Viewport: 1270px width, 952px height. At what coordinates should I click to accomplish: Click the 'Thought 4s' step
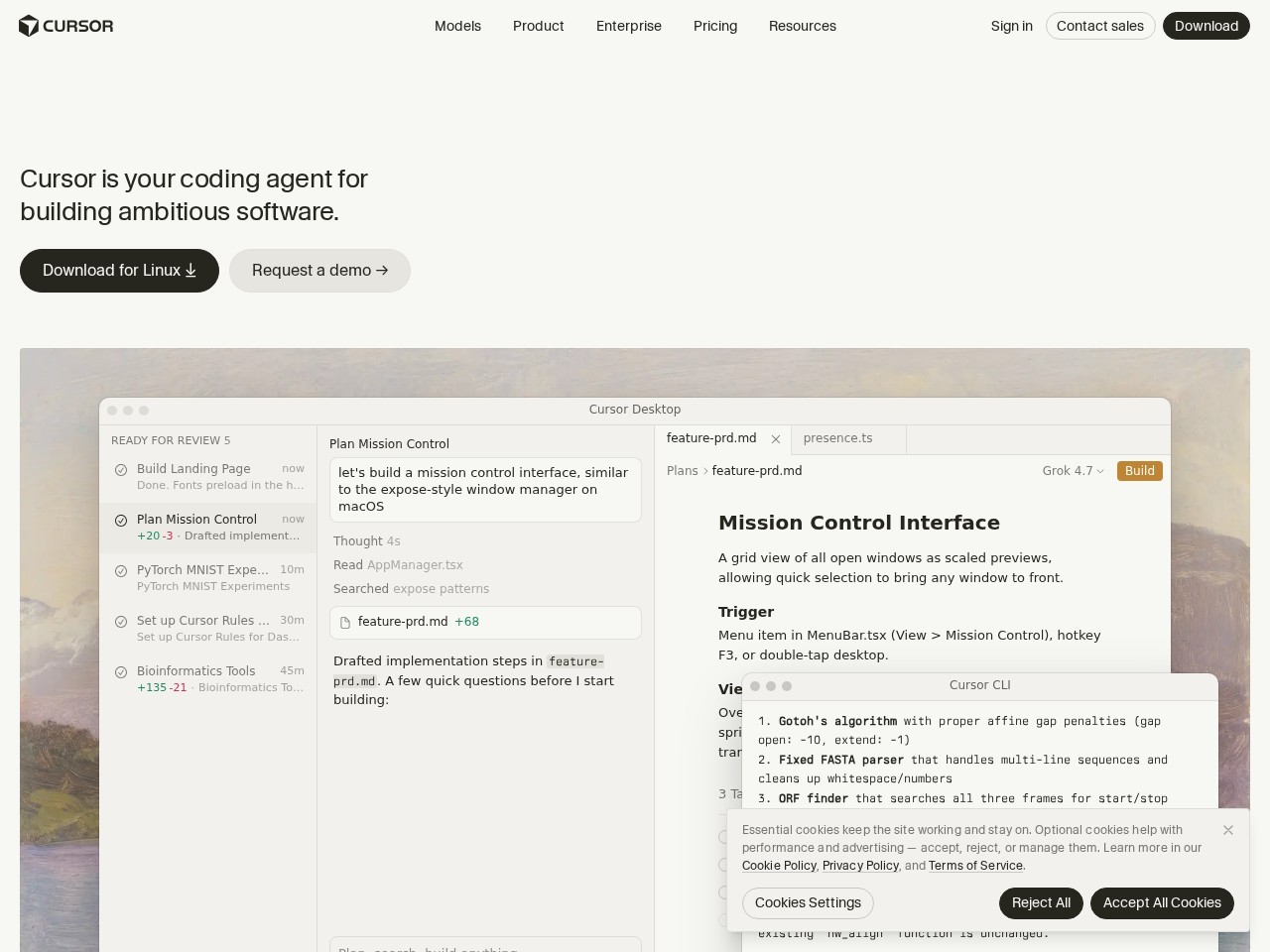(x=367, y=541)
